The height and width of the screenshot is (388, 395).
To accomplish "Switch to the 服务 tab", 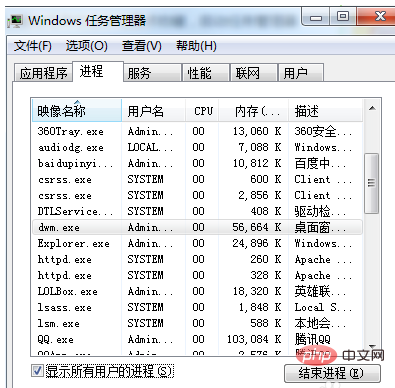I will tap(153, 73).
